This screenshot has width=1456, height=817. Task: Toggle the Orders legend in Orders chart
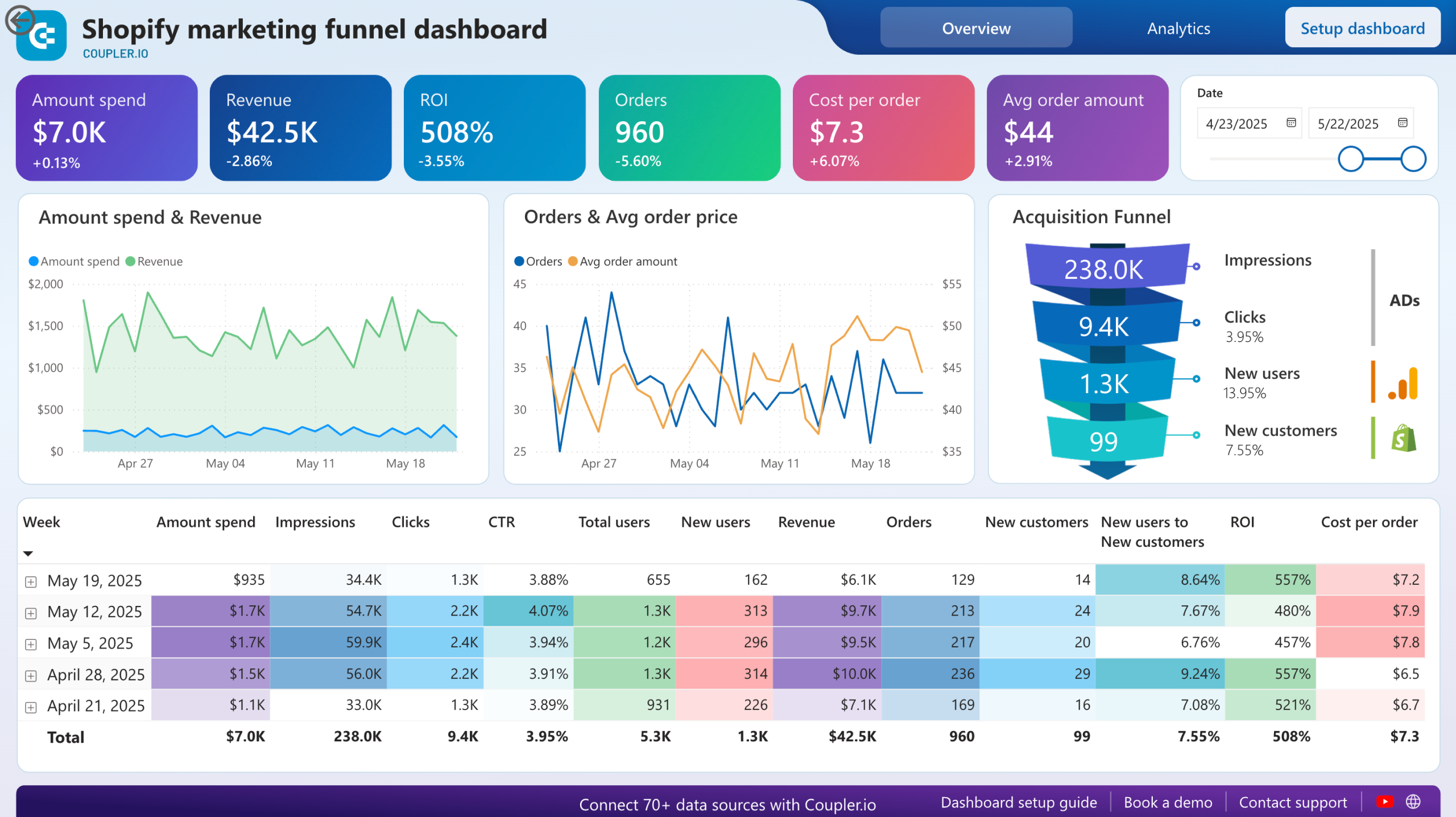point(537,261)
